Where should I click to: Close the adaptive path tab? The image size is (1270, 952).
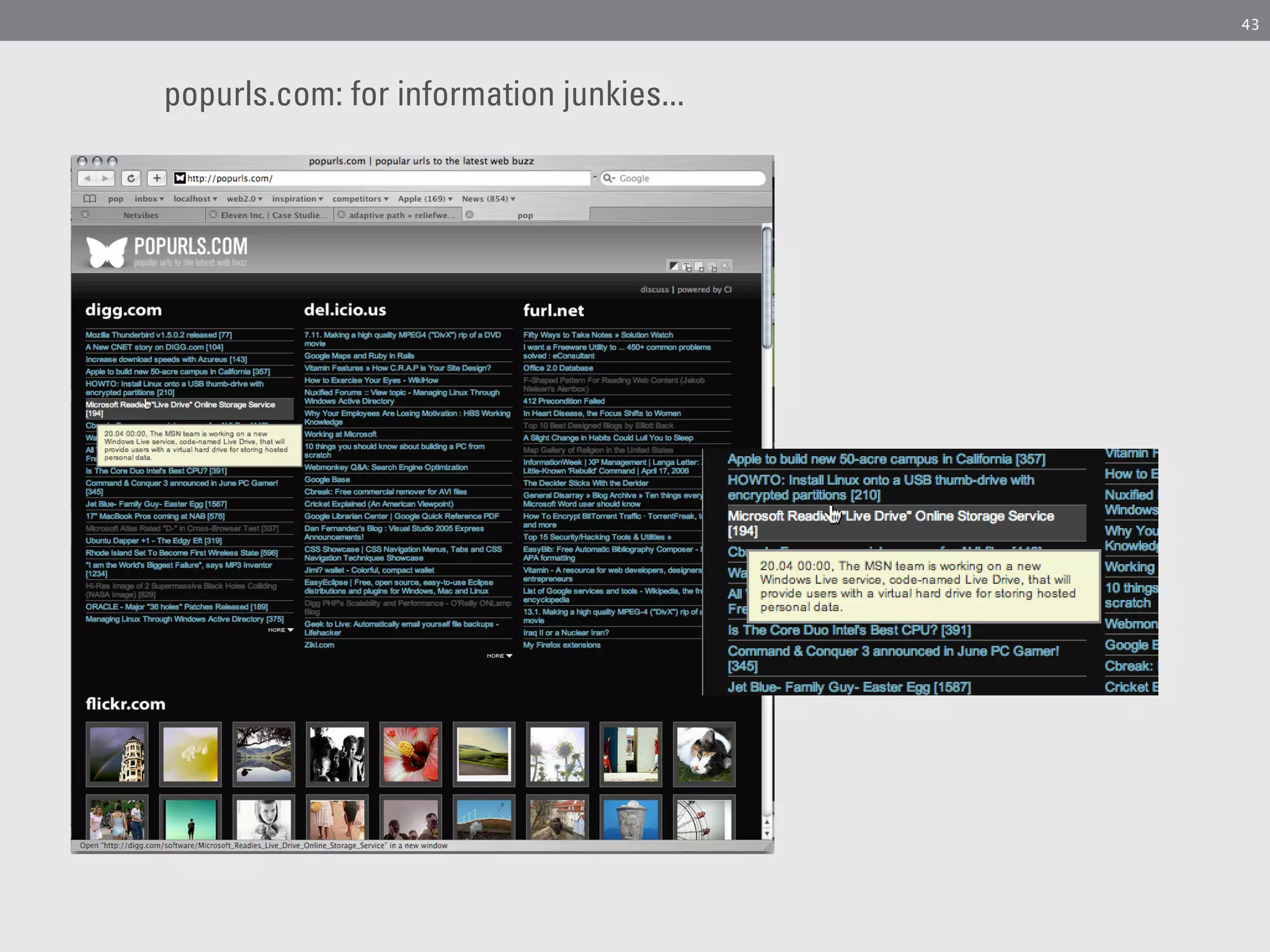tap(341, 215)
